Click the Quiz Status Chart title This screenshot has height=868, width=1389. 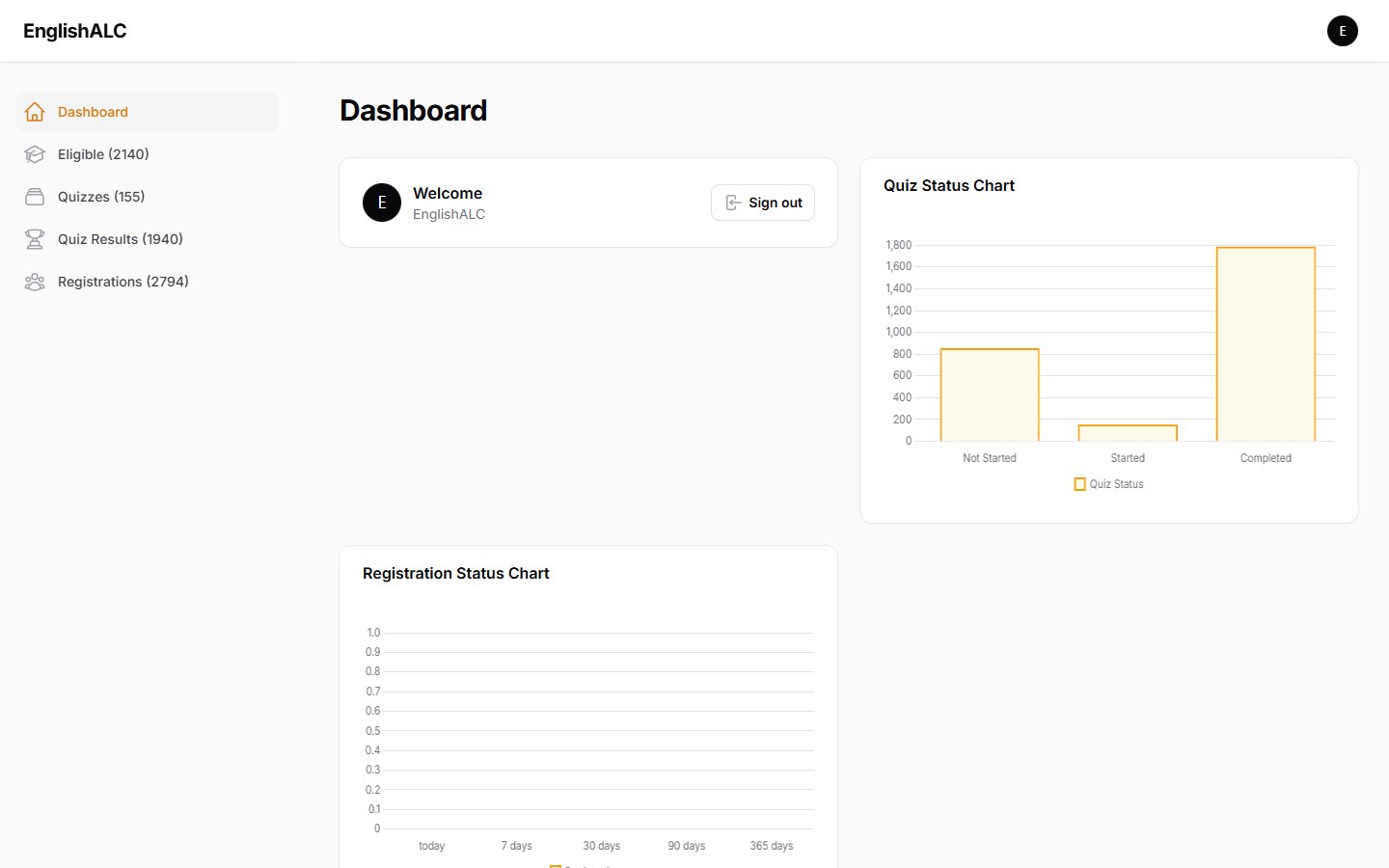[x=949, y=185]
